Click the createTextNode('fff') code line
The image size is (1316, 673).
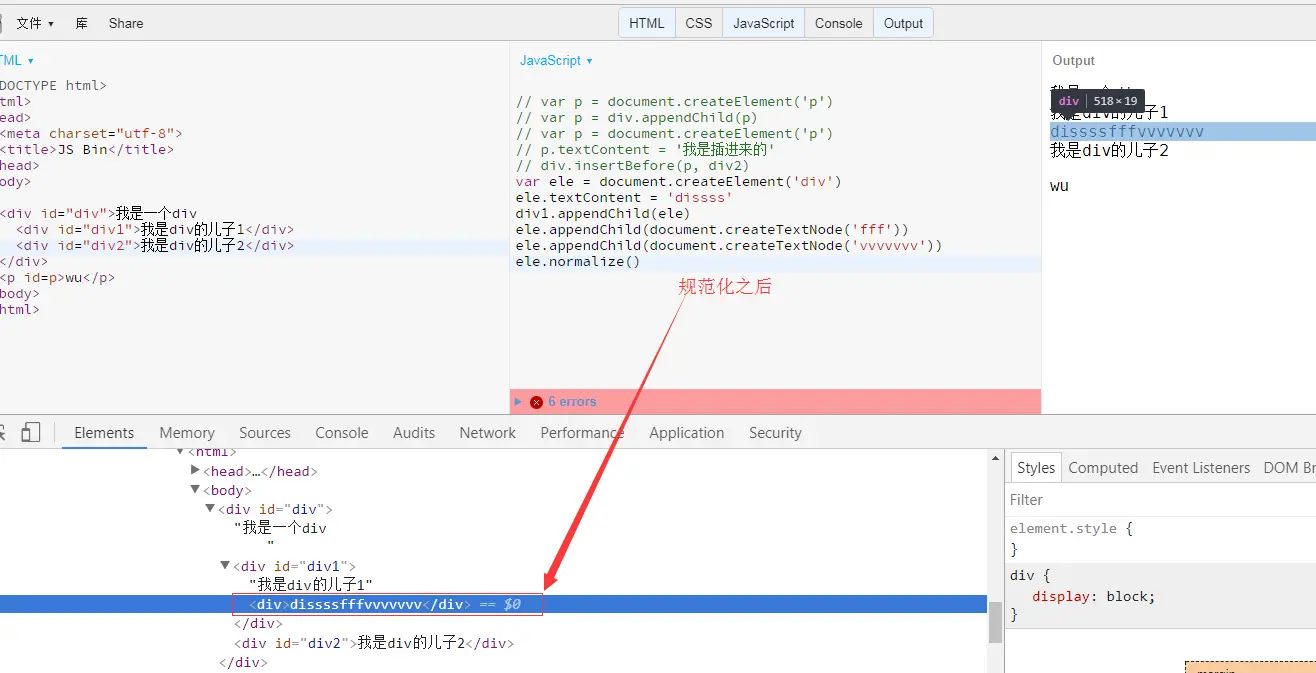[711, 230]
